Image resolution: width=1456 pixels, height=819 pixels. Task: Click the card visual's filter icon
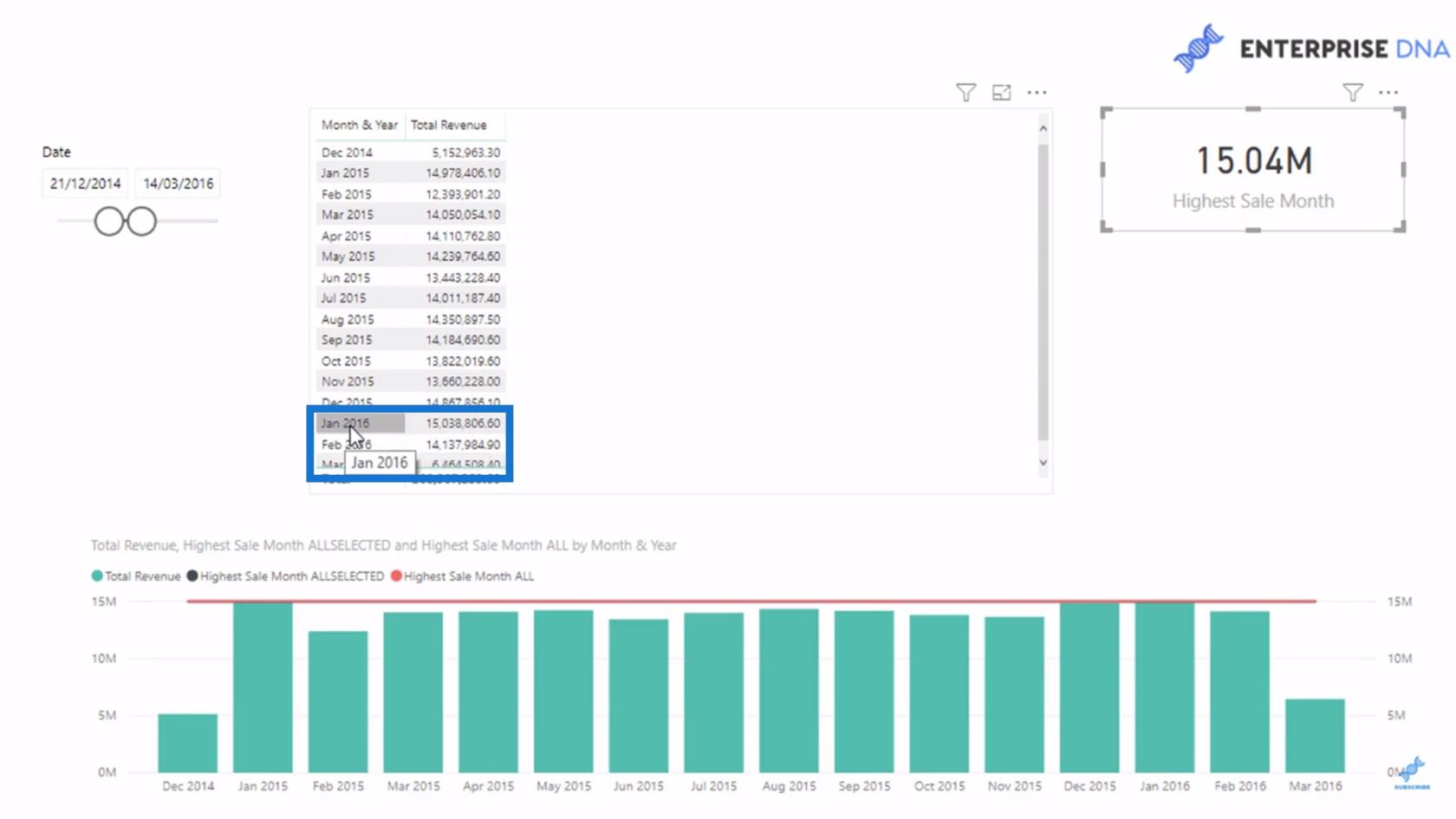[1352, 92]
